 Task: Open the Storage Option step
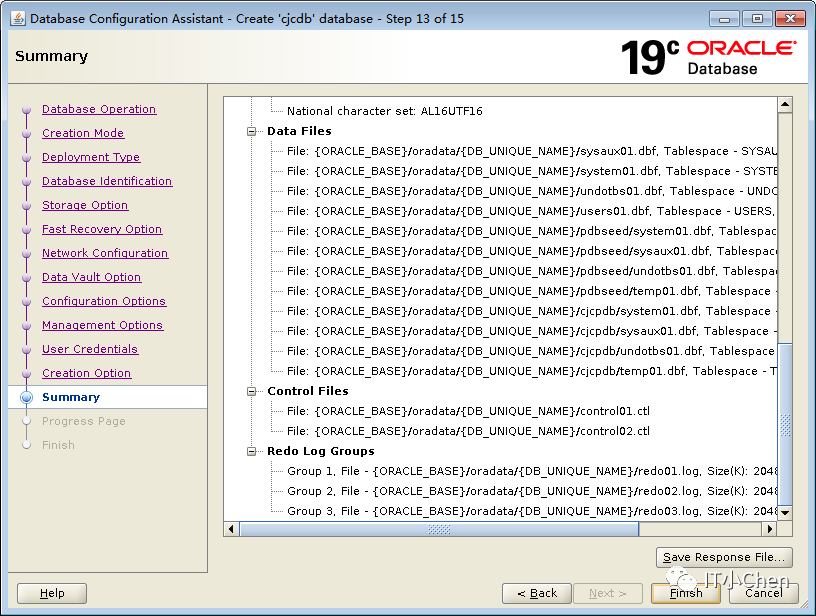(x=85, y=205)
